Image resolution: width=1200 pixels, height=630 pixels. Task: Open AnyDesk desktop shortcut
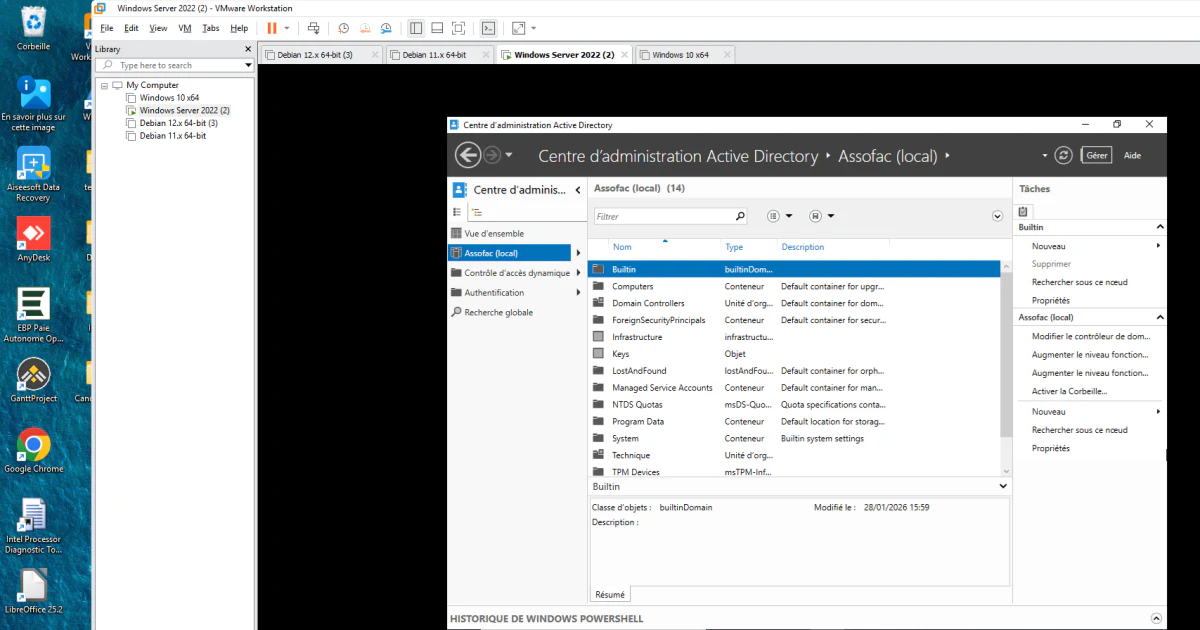tap(33, 240)
